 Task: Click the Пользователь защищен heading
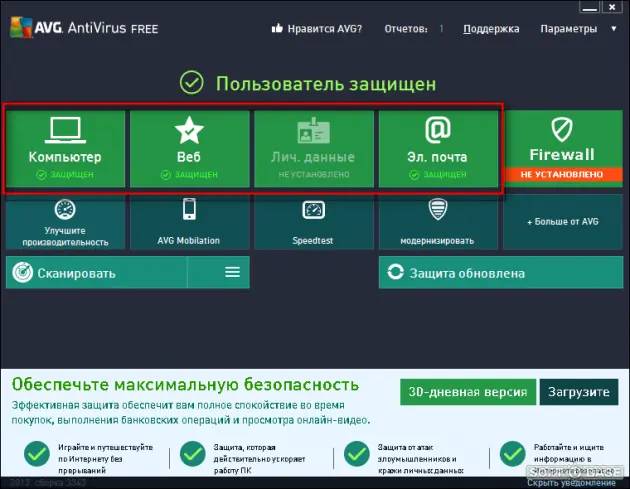click(x=326, y=84)
